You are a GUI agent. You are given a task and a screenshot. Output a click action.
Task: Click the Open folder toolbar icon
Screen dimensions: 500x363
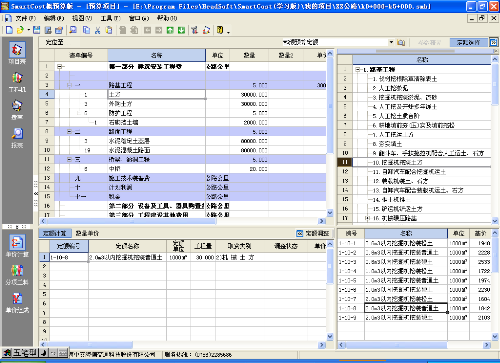(x=20, y=30)
